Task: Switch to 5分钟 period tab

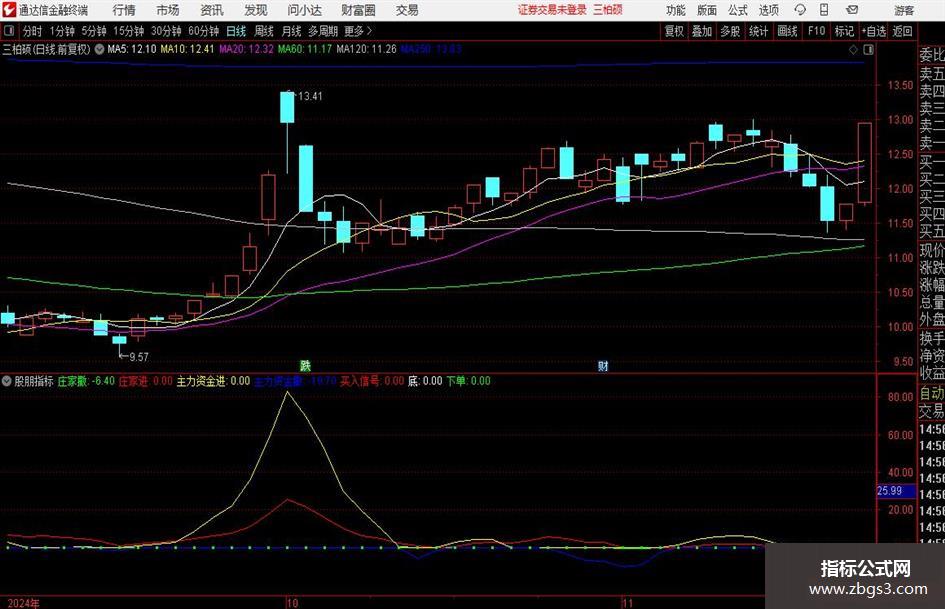Action: click(94, 31)
